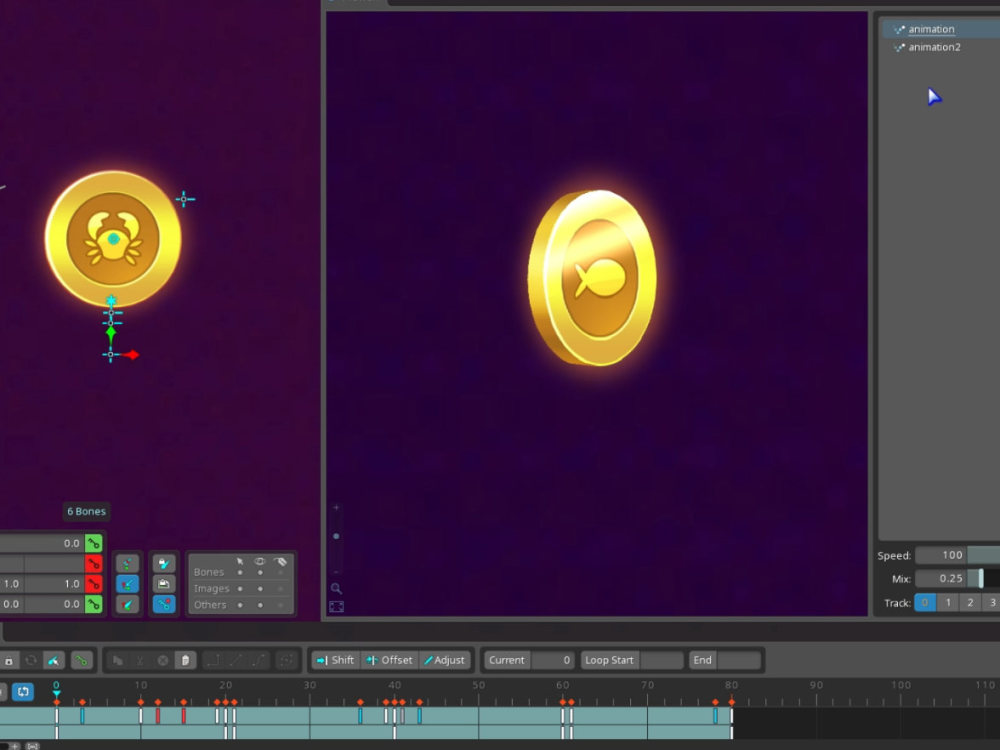Click the copy keys icon in timeline toolbar
Image resolution: width=1000 pixels, height=750 pixels.
click(x=118, y=661)
